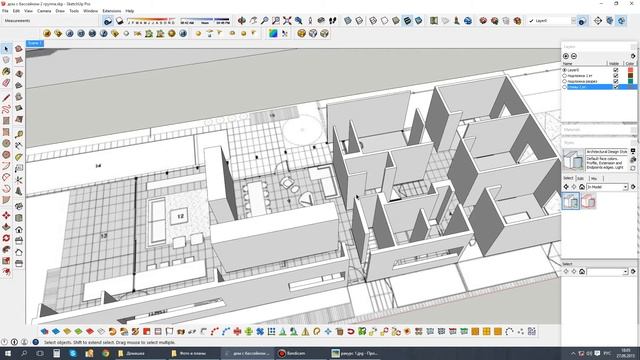
Task: Click the Styles home In Model icon
Action: pyautogui.click(x=582, y=187)
